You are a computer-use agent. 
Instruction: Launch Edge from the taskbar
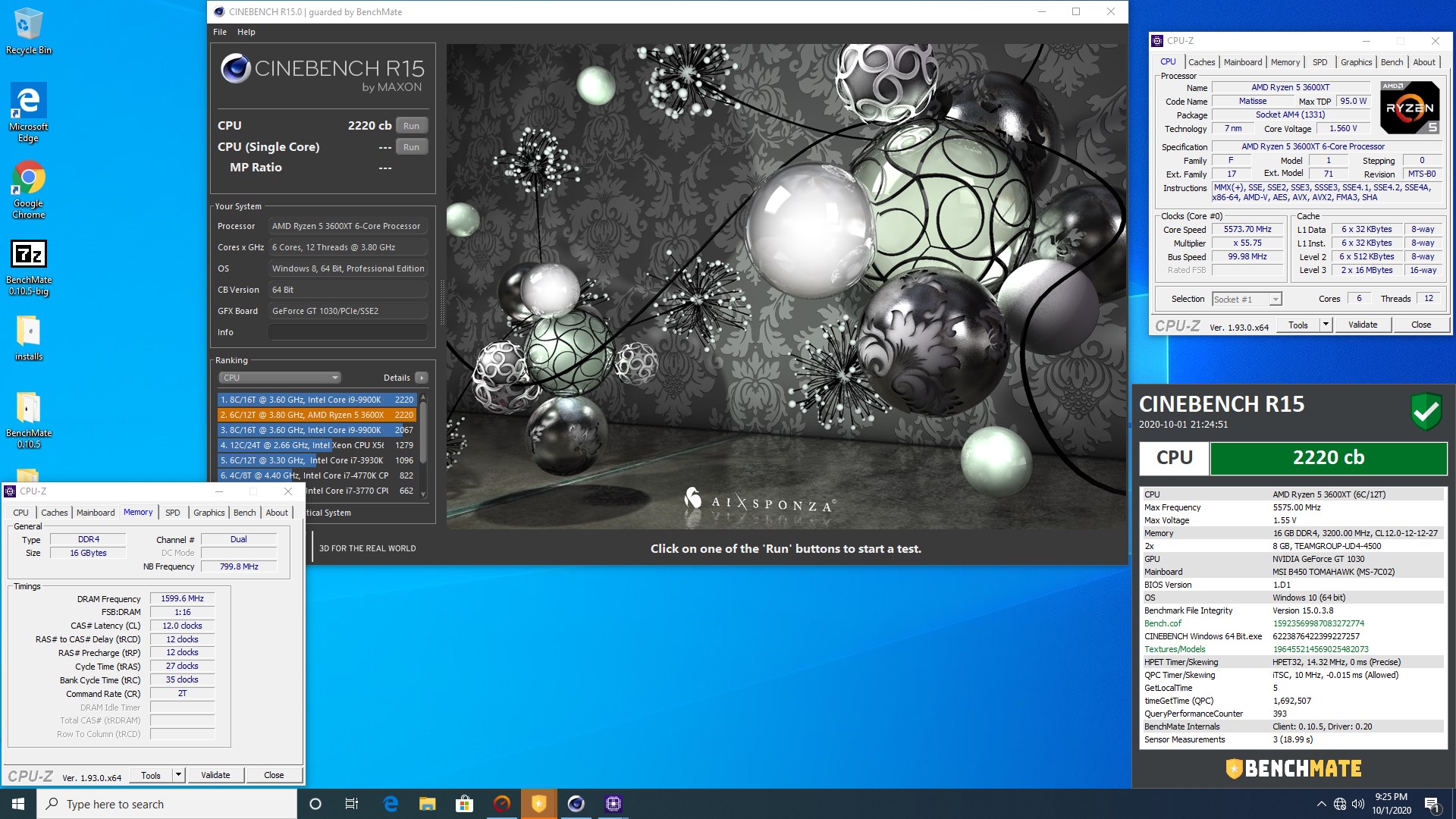pyautogui.click(x=391, y=804)
